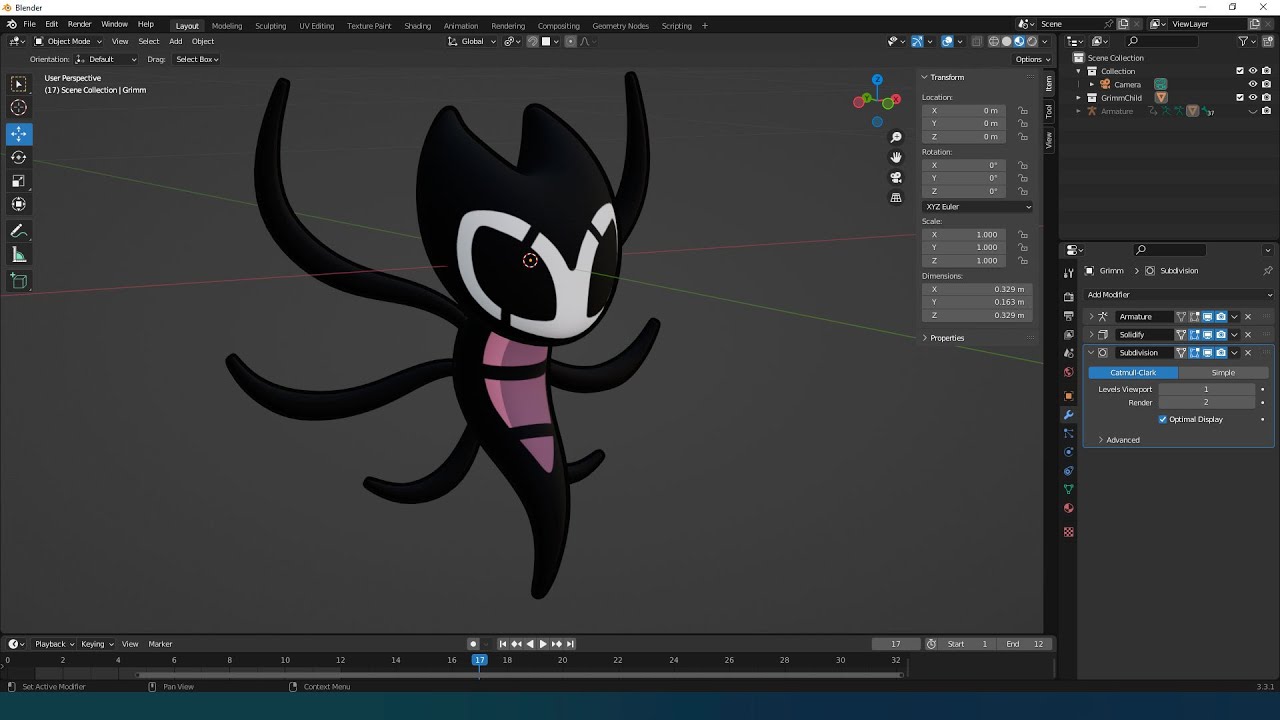
Task: Toggle Optimal Display checkbox
Action: click(x=1163, y=419)
